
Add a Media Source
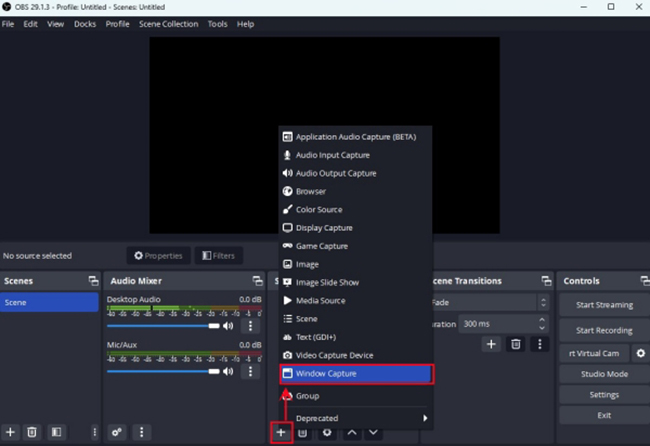coord(355,301)
